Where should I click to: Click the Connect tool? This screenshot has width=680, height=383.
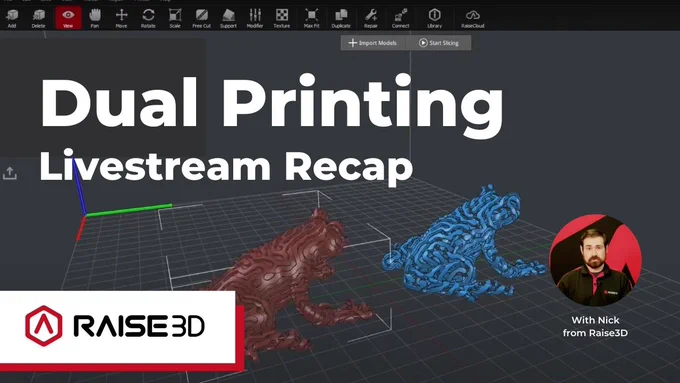(400, 18)
